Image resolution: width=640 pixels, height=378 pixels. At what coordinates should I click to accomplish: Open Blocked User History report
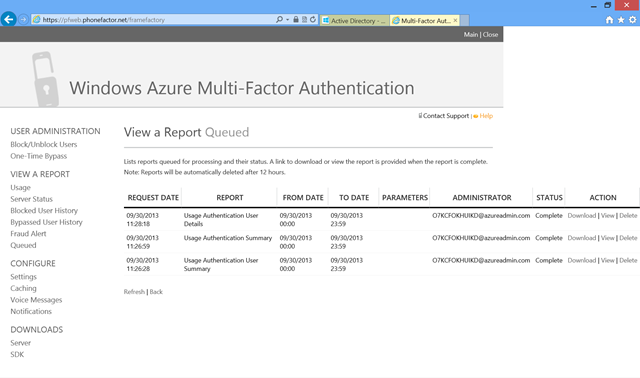[x=44, y=211]
